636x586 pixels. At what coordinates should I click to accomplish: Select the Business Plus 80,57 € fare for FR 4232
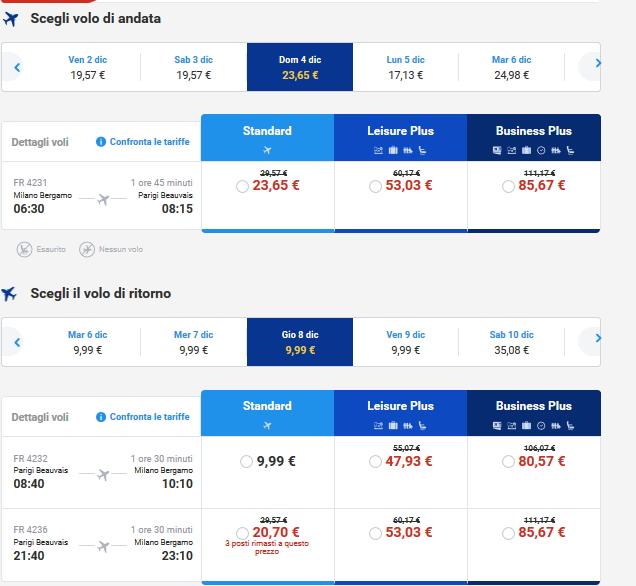[508, 462]
